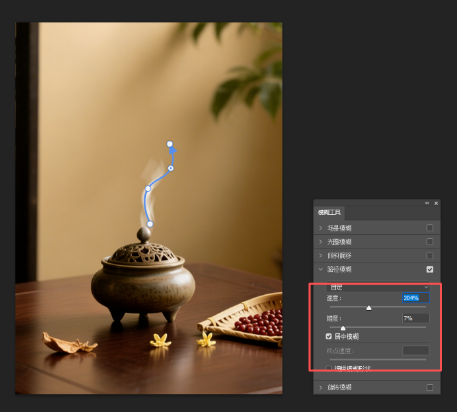Toggle the edit blur shapes checkbox
Viewport: 457px width, 412px height.
(329, 368)
